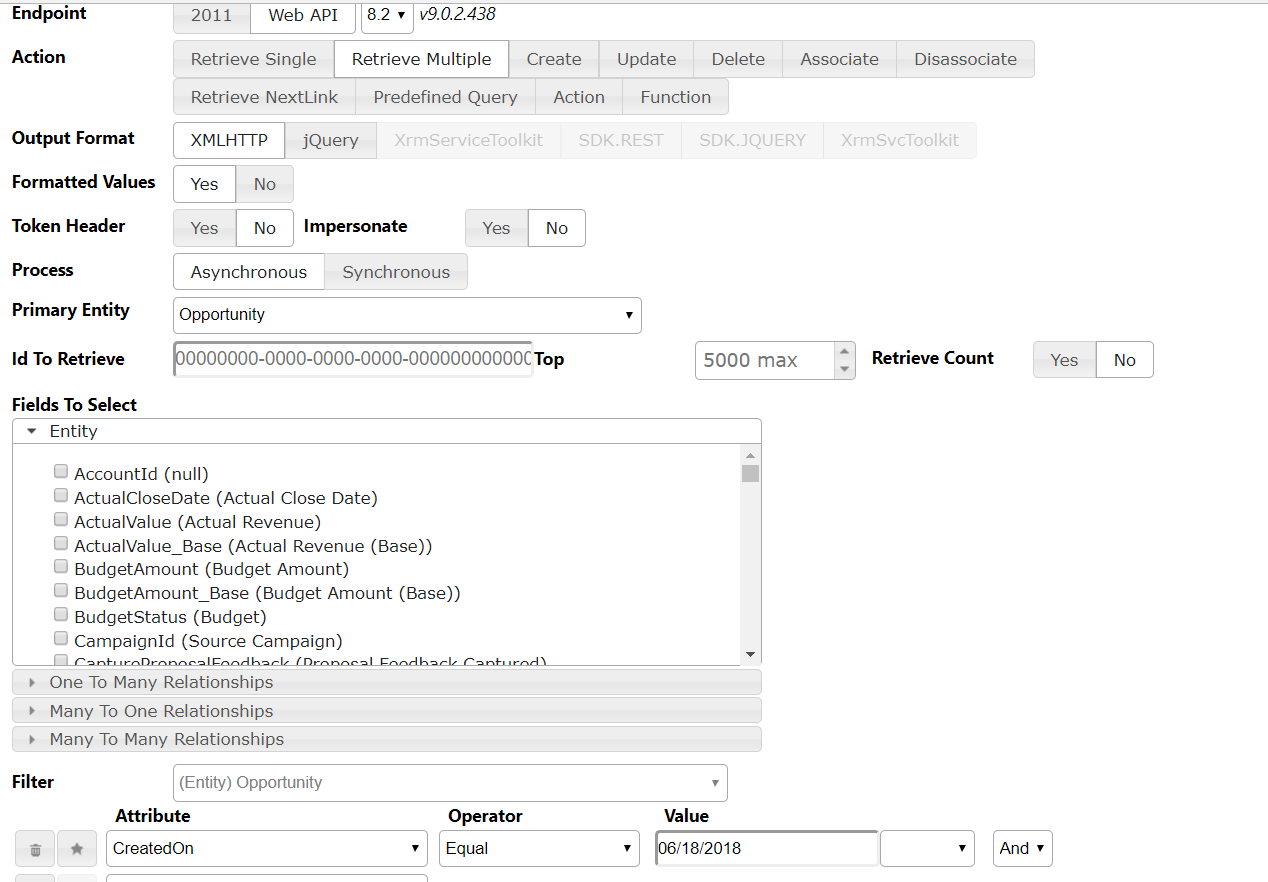1268x882 pixels.
Task: Set Formatted Values to No
Action: click(x=264, y=184)
